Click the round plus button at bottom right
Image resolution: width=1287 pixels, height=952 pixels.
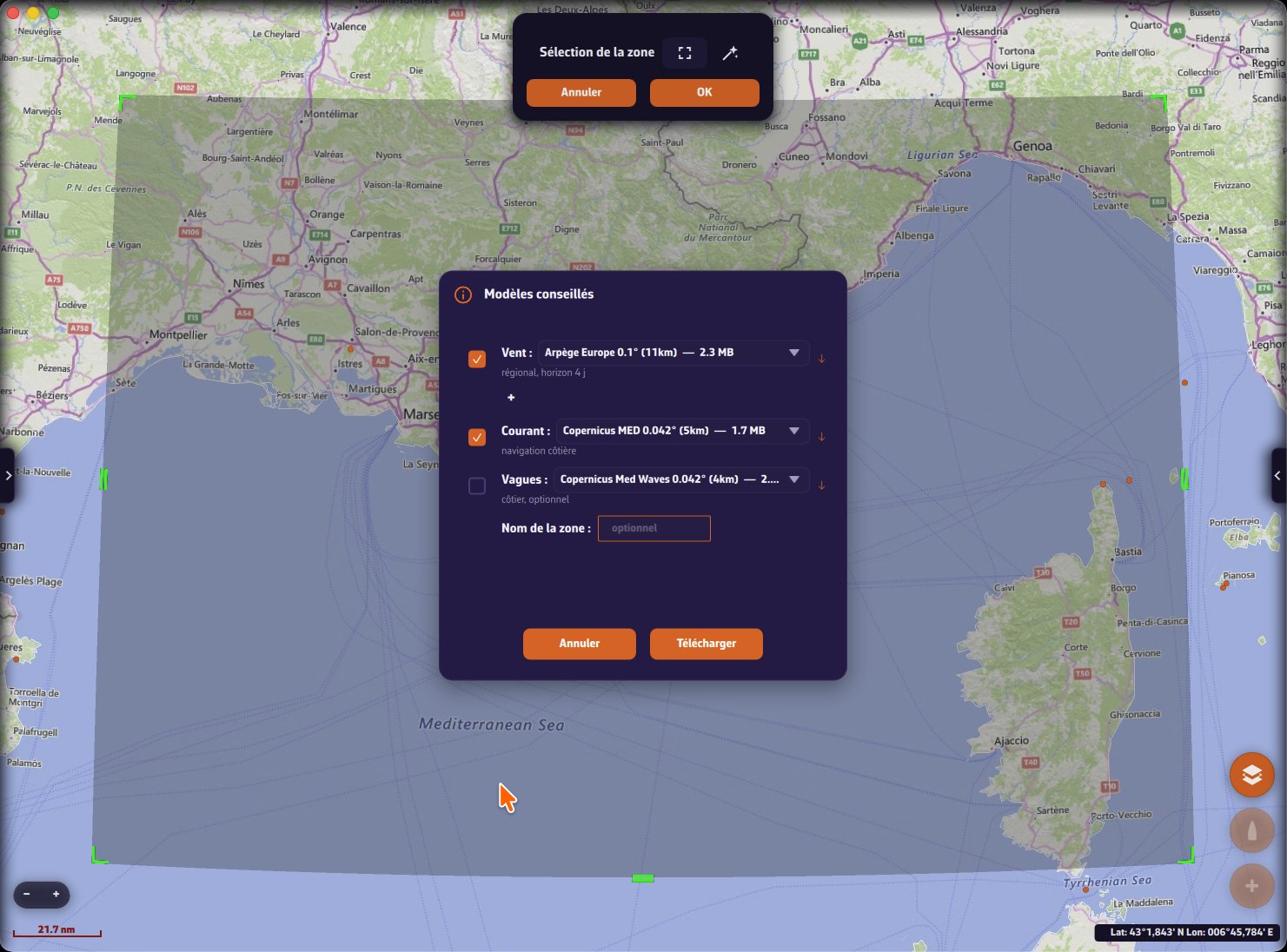[1251, 886]
